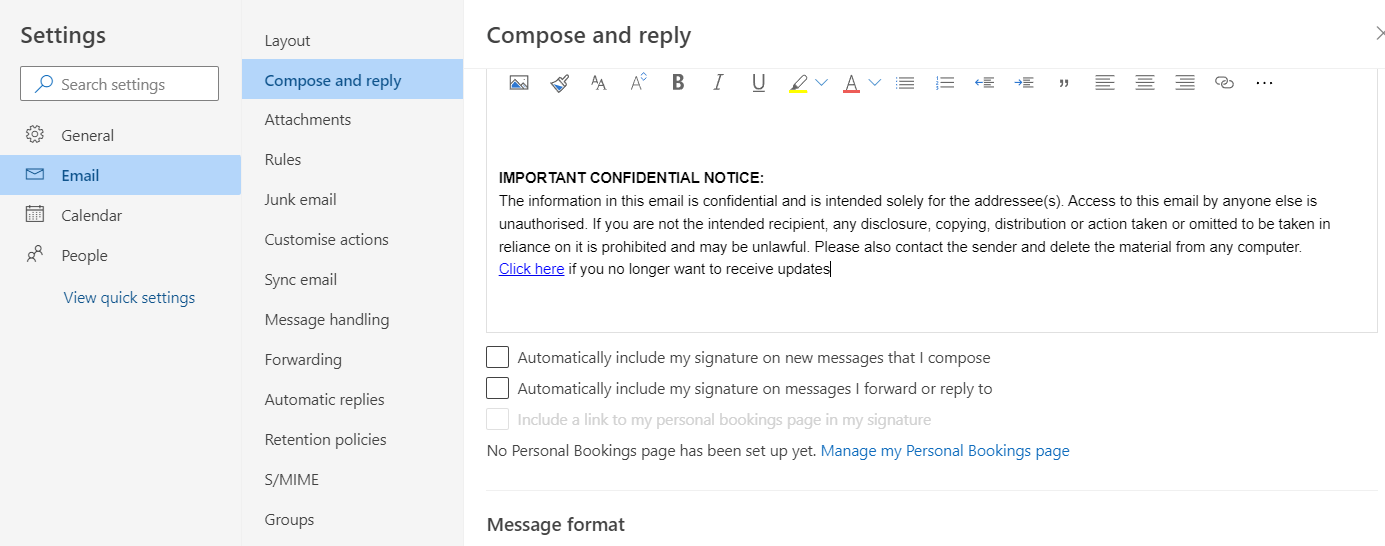
Task: Click View quick settings link
Action: pyautogui.click(x=129, y=297)
